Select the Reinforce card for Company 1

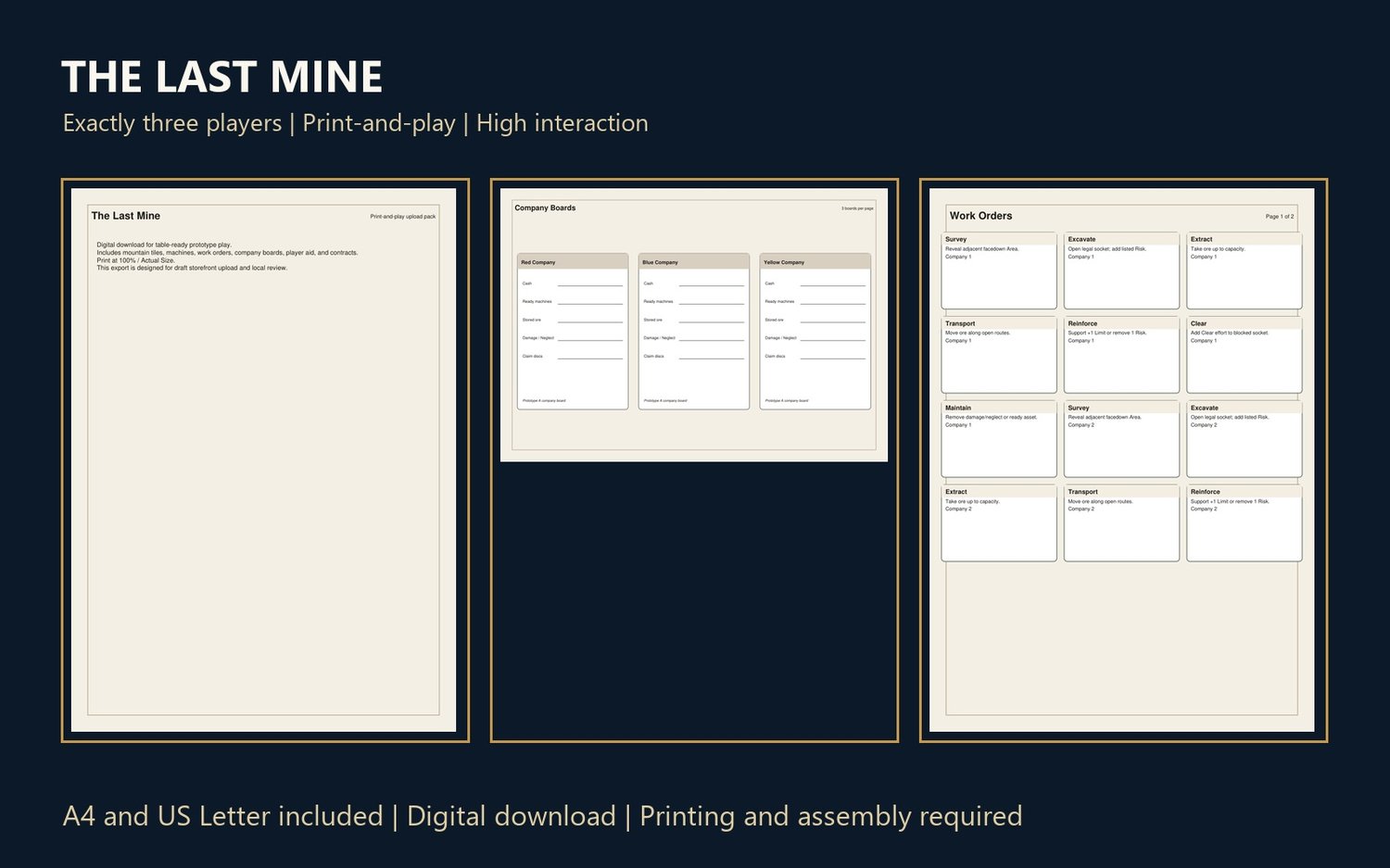point(1121,355)
